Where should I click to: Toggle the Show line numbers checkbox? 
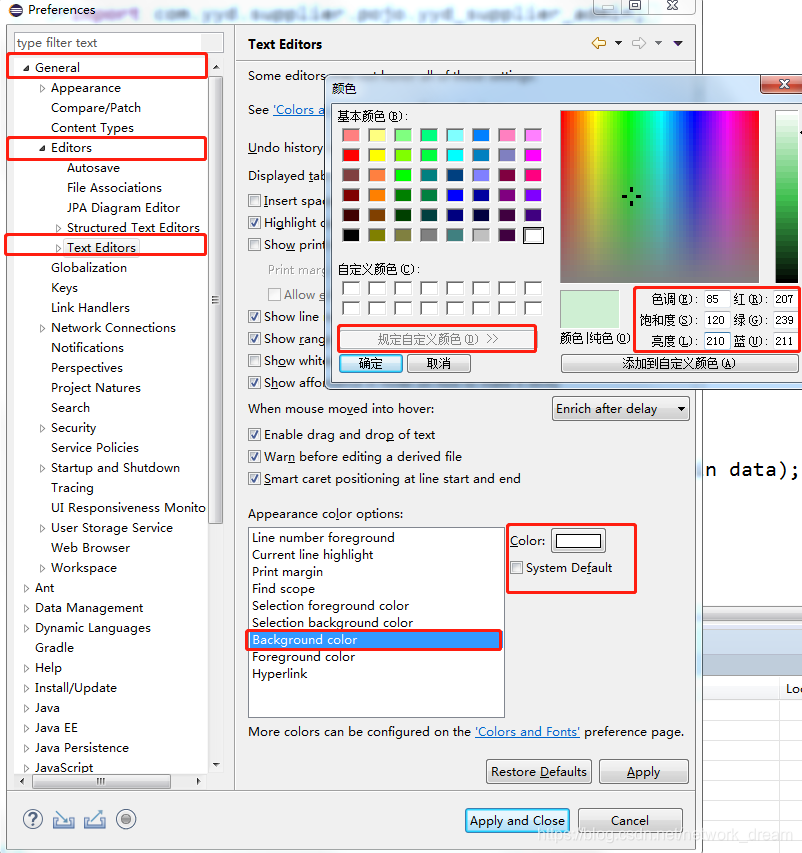point(254,317)
